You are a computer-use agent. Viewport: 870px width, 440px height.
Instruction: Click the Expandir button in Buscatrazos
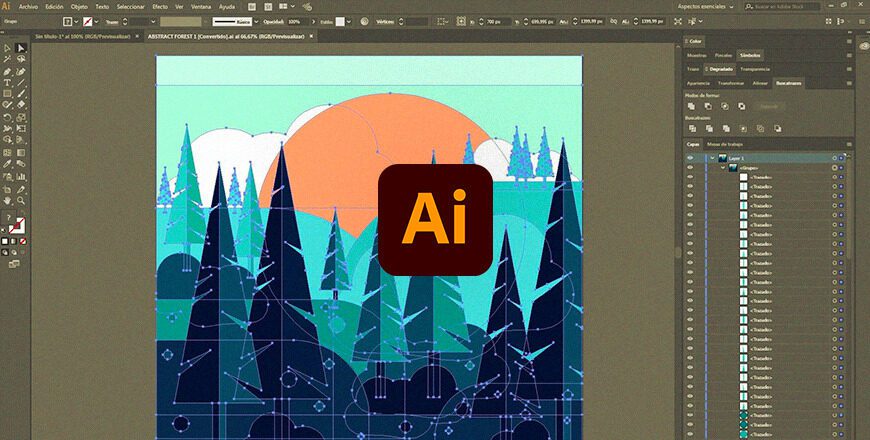pos(768,106)
